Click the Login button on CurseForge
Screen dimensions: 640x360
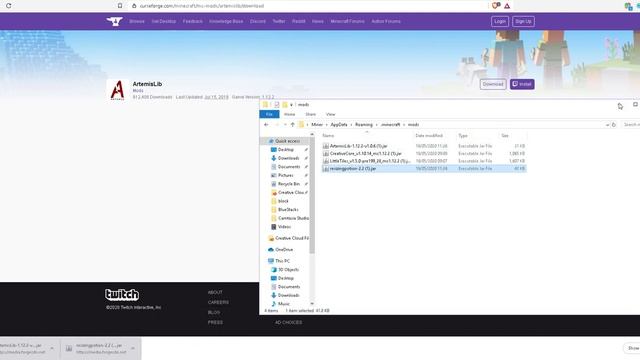[500, 21]
